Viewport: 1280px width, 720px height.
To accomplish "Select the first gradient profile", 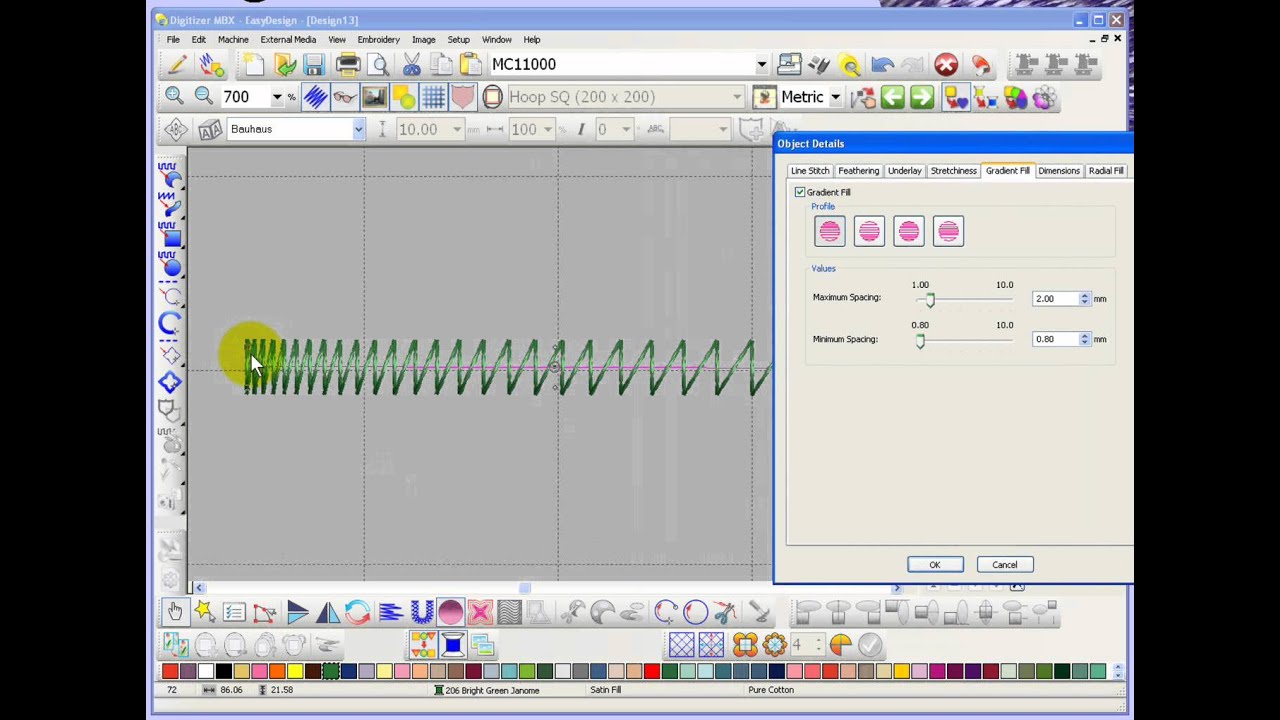I will pyautogui.click(x=830, y=232).
